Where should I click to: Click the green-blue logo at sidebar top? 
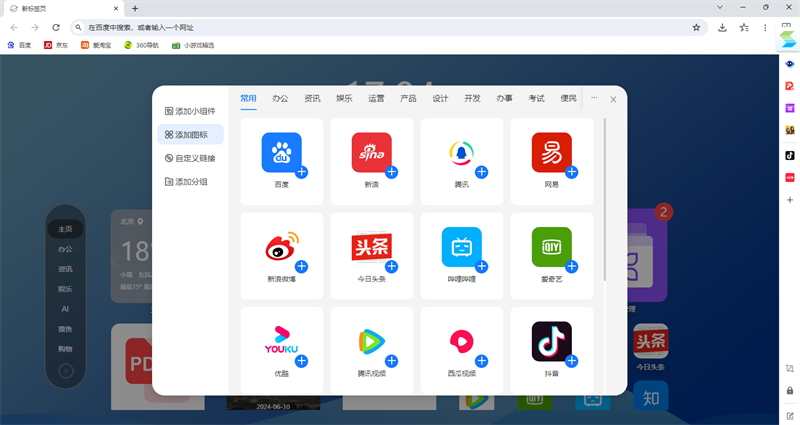[x=788, y=39]
